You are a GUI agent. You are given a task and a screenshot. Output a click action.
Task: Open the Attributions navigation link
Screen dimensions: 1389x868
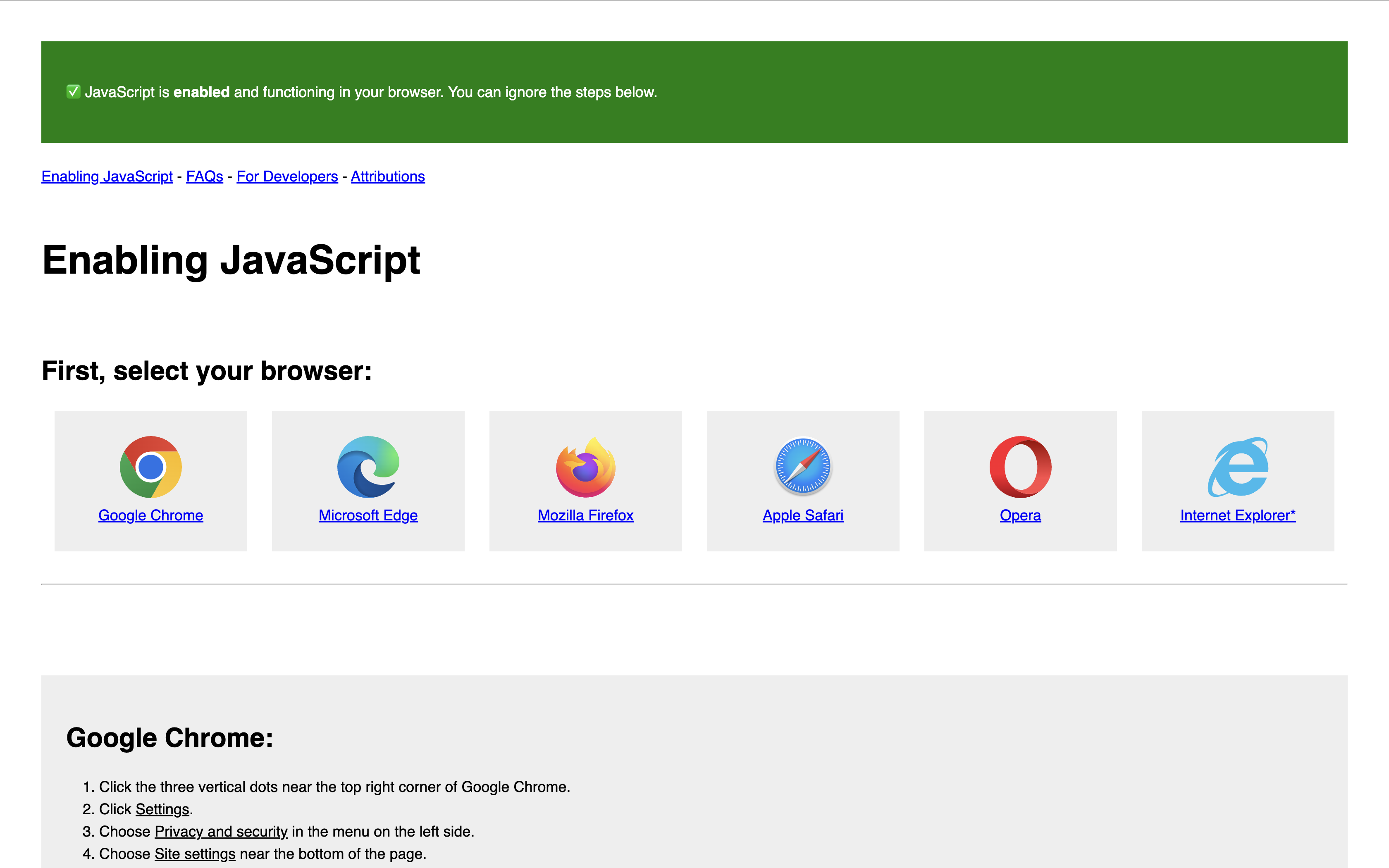[388, 176]
